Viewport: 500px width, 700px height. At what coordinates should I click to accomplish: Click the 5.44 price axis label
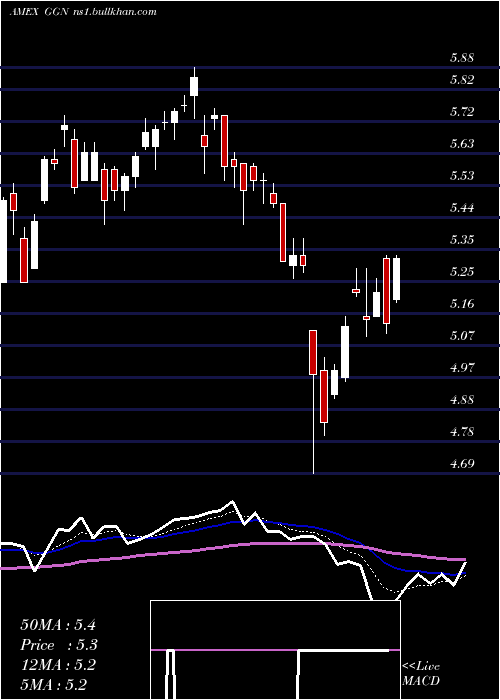pos(461,208)
